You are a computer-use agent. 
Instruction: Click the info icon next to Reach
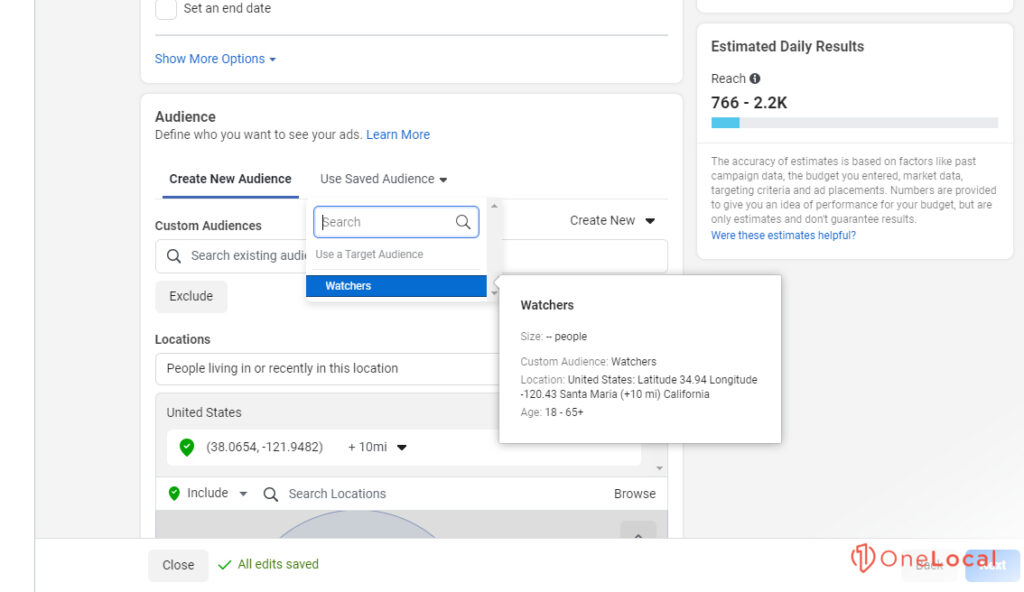(757, 78)
